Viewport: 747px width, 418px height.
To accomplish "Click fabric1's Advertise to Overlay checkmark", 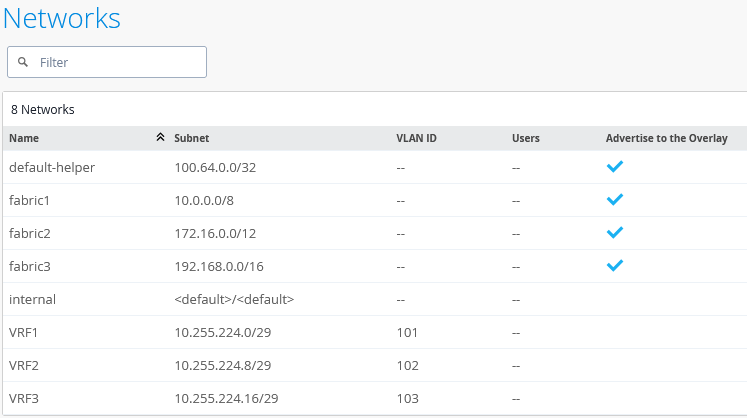I will 615,199.
